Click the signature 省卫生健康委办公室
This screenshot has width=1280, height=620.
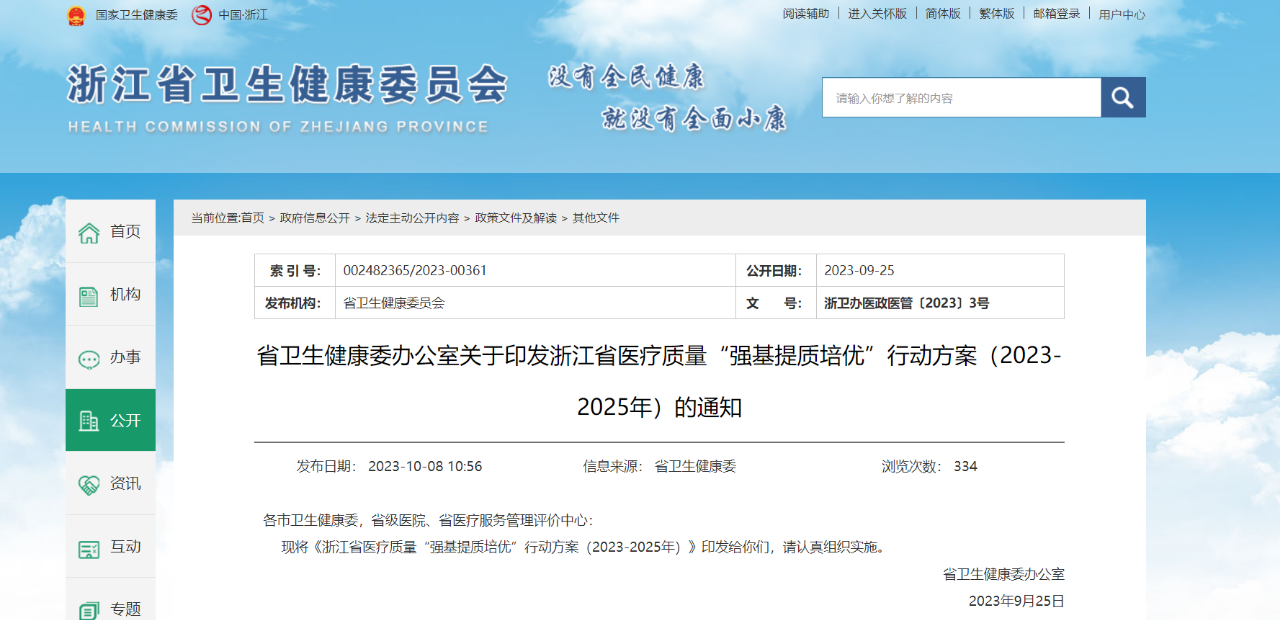coord(1004,574)
